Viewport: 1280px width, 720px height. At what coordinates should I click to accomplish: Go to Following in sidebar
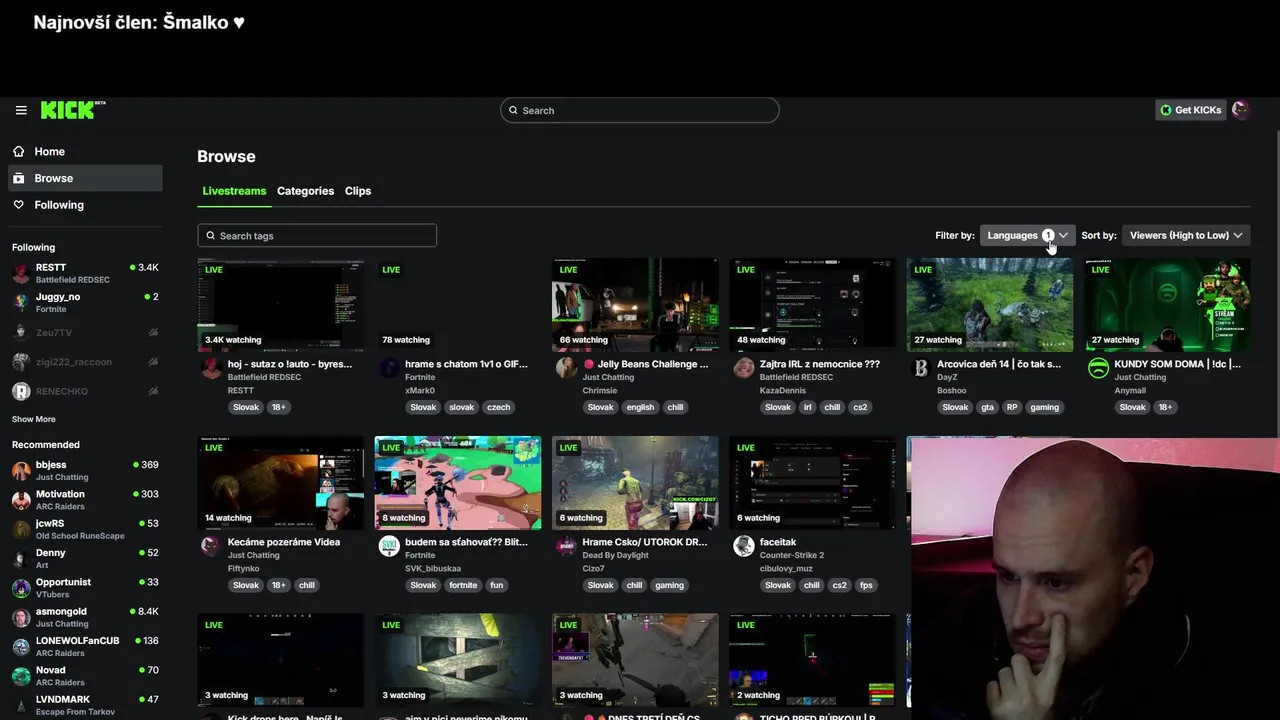pos(85,204)
